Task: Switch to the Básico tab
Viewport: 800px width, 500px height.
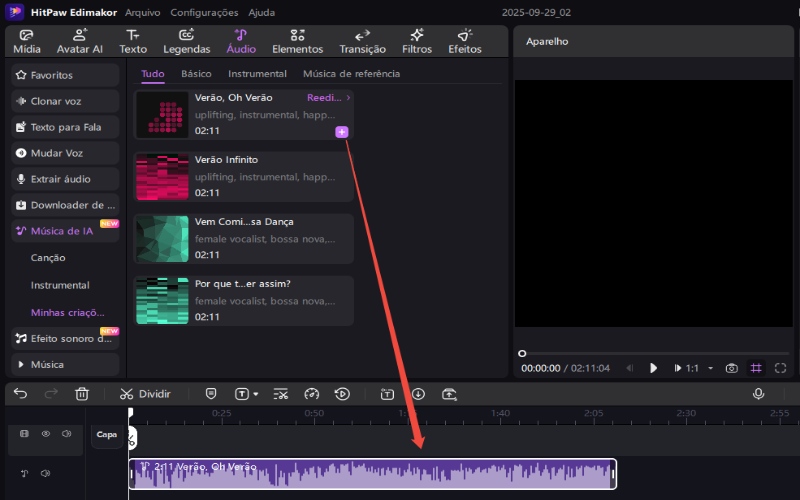Action: (196, 73)
